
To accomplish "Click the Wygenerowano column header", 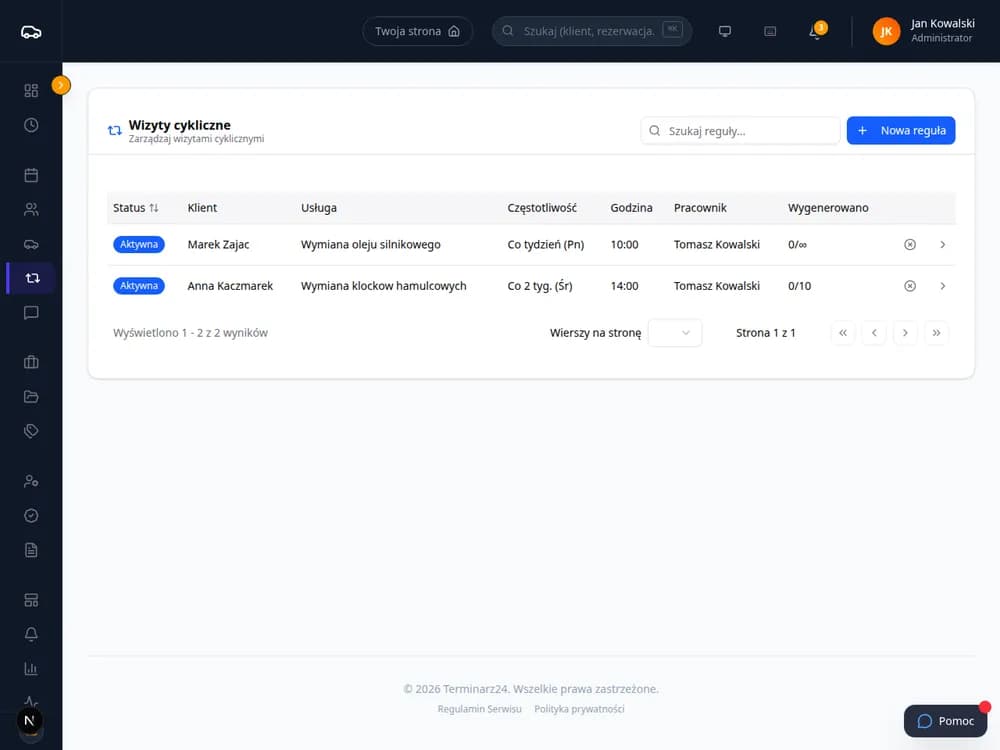I will click(x=828, y=208).
